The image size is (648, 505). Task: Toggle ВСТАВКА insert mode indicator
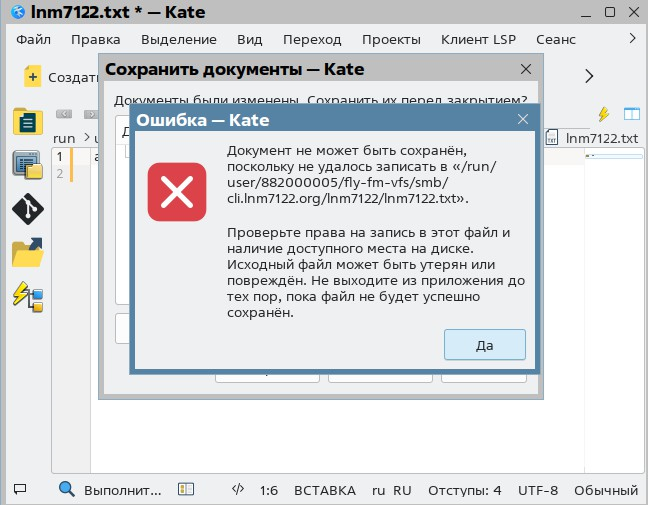click(325, 491)
